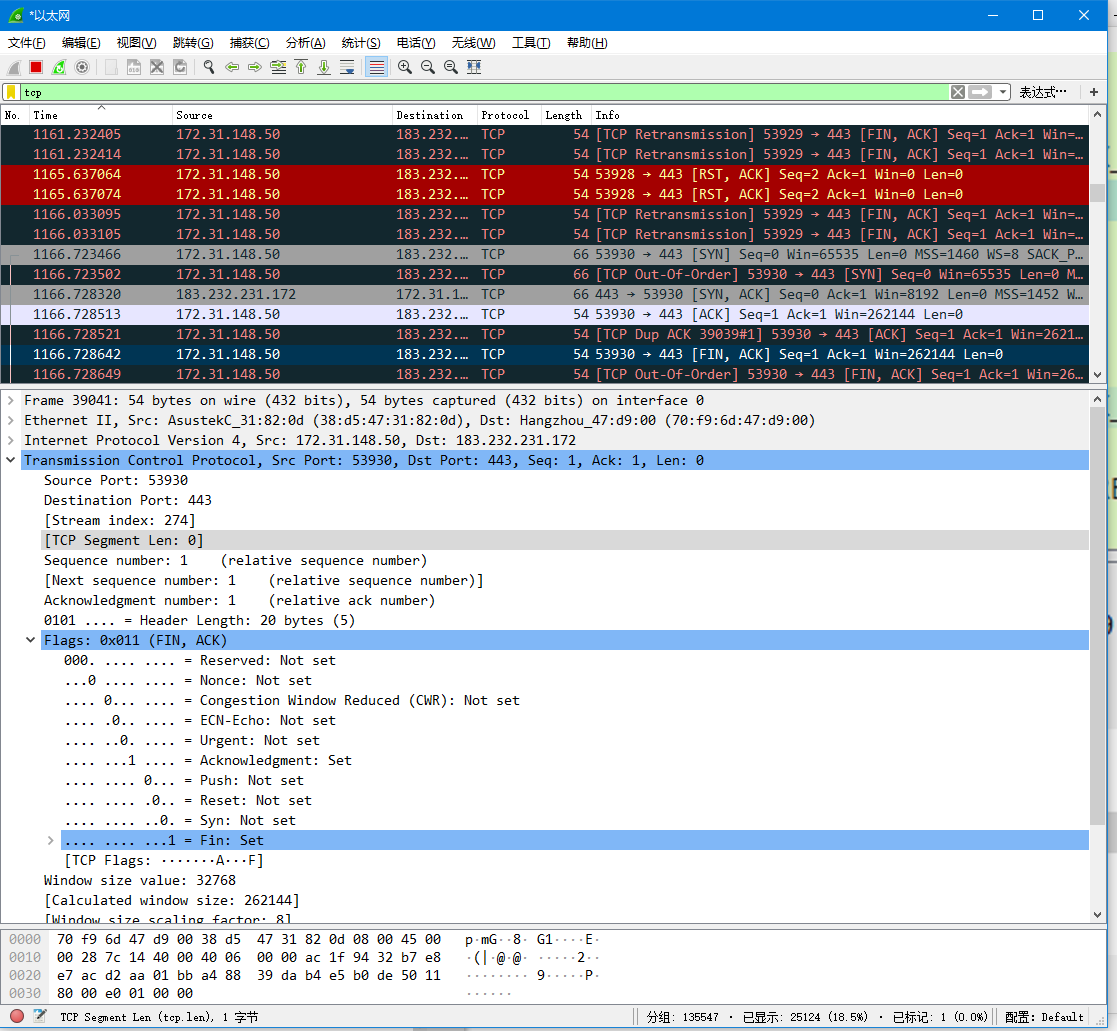The image size is (1117, 1031).
Task: Click packet details scrollbar down arrow
Action: [x=1097, y=915]
